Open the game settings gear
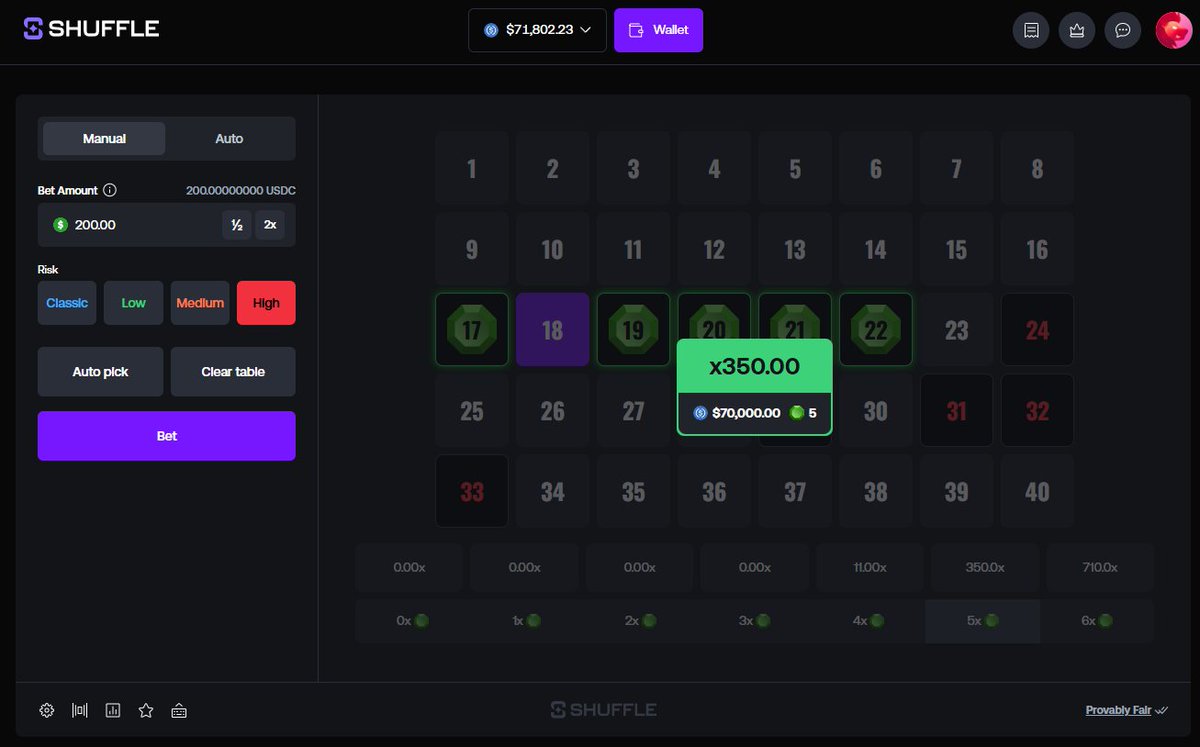This screenshot has height=747, width=1200. click(46, 710)
